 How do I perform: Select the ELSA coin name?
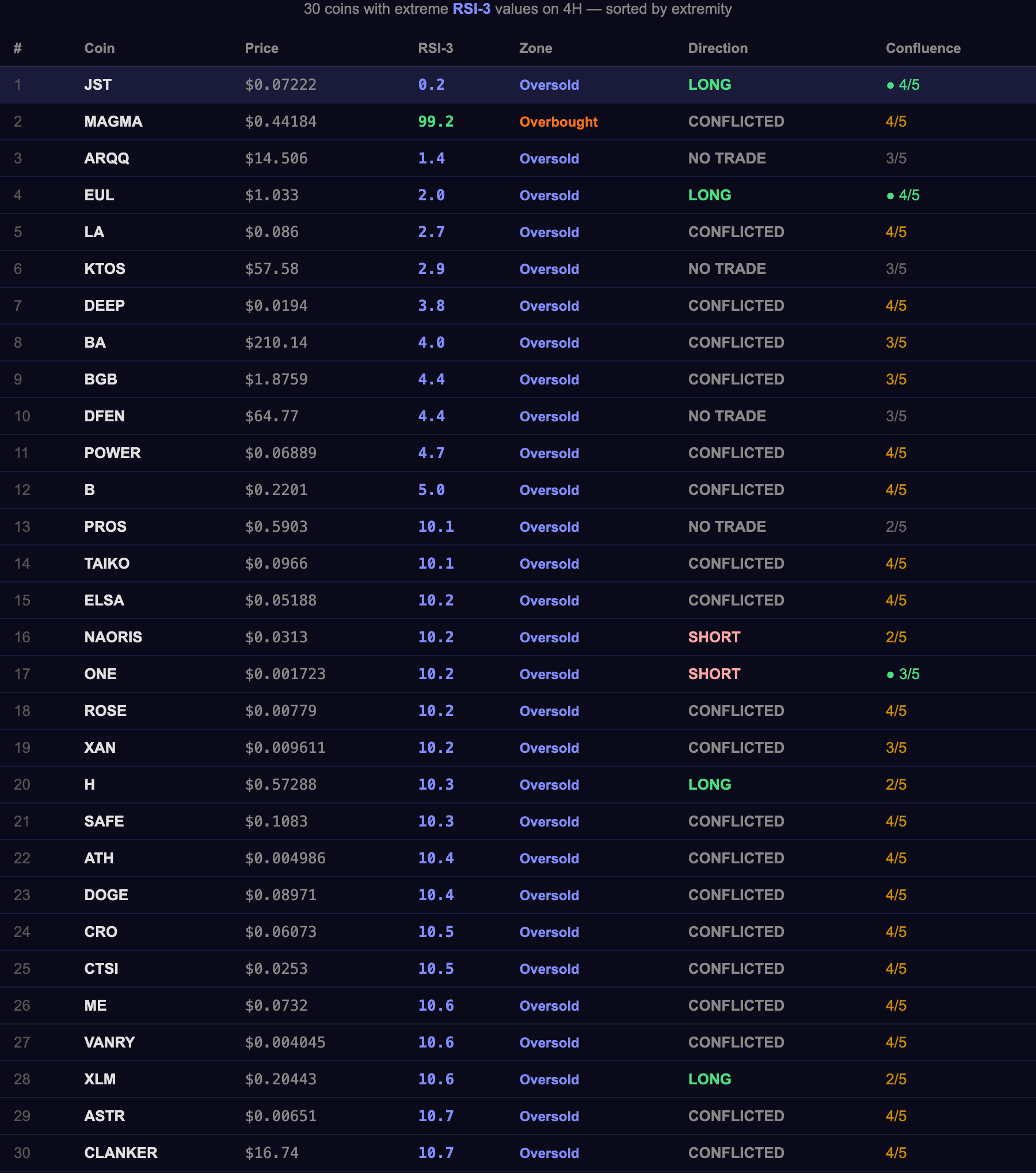[x=104, y=601]
